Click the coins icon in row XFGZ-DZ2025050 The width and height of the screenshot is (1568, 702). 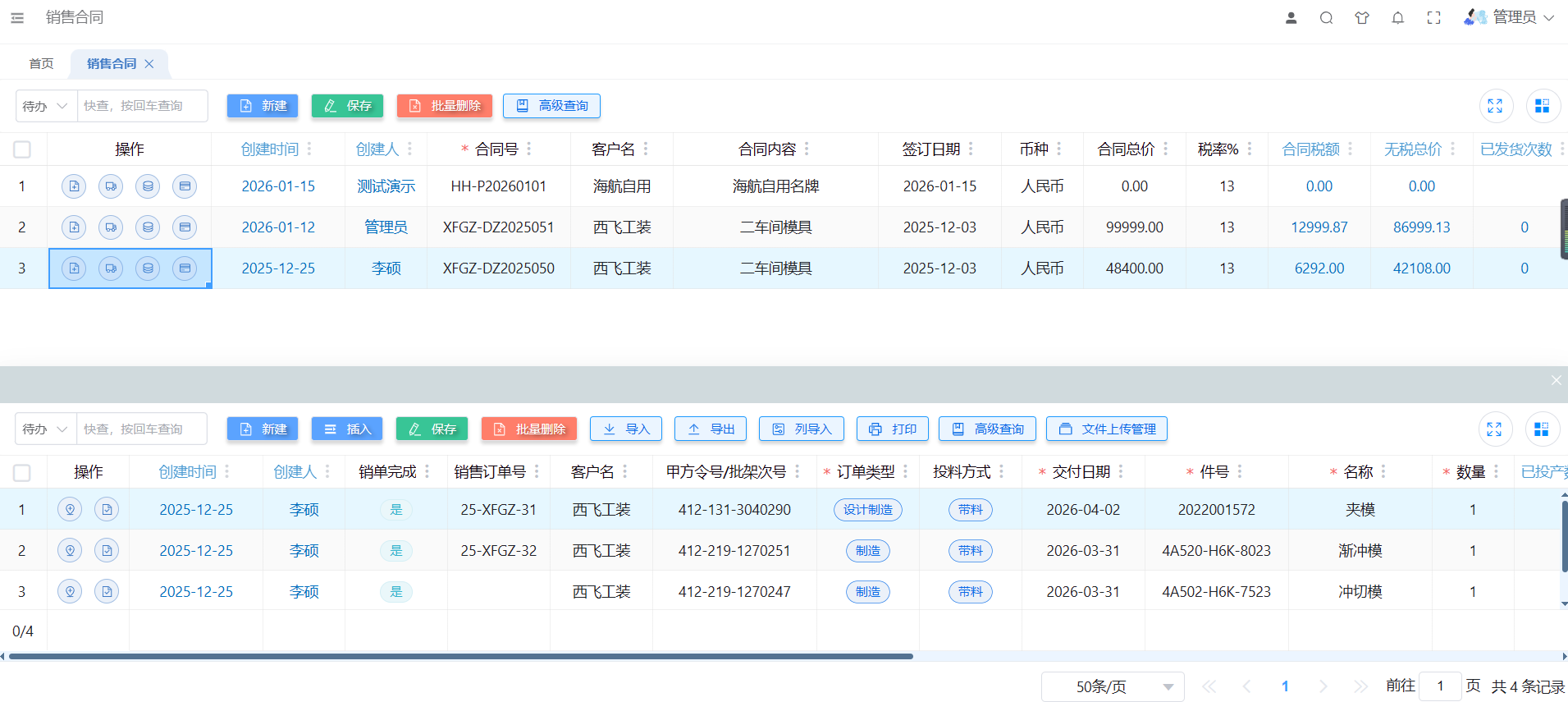(x=148, y=268)
